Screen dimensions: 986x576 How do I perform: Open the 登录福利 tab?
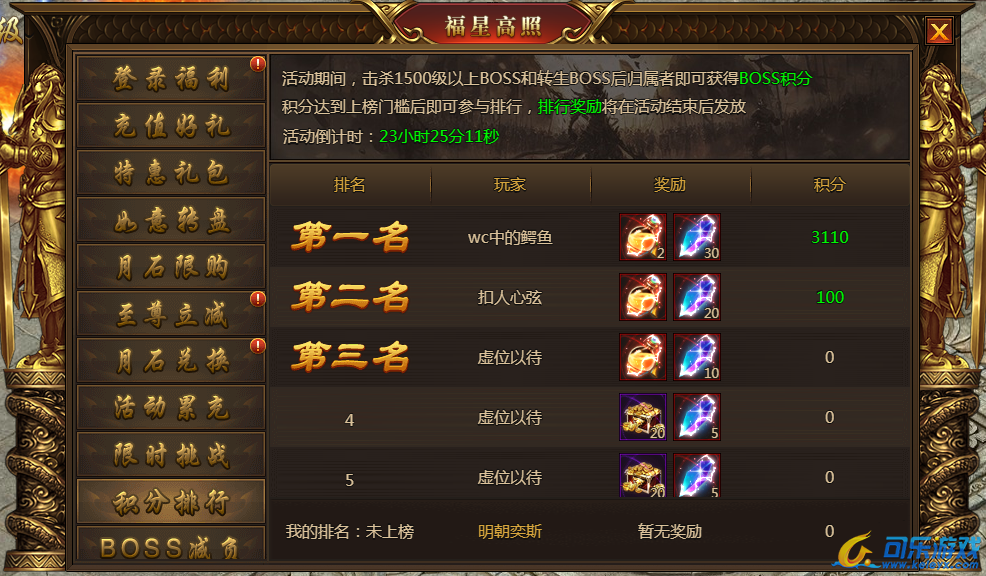pyautogui.click(x=170, y=78)
